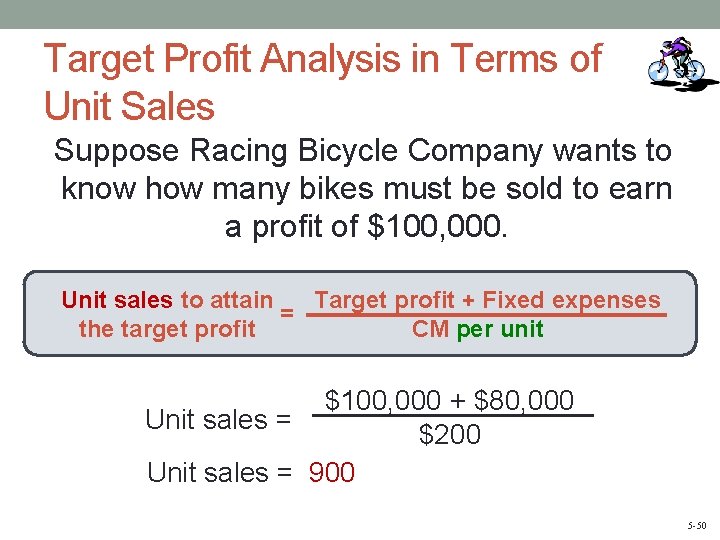This screenshot has width=720, height=540.
Task: Click the '$100,000 + $80,000' numerator
Action: click(449, 399)
